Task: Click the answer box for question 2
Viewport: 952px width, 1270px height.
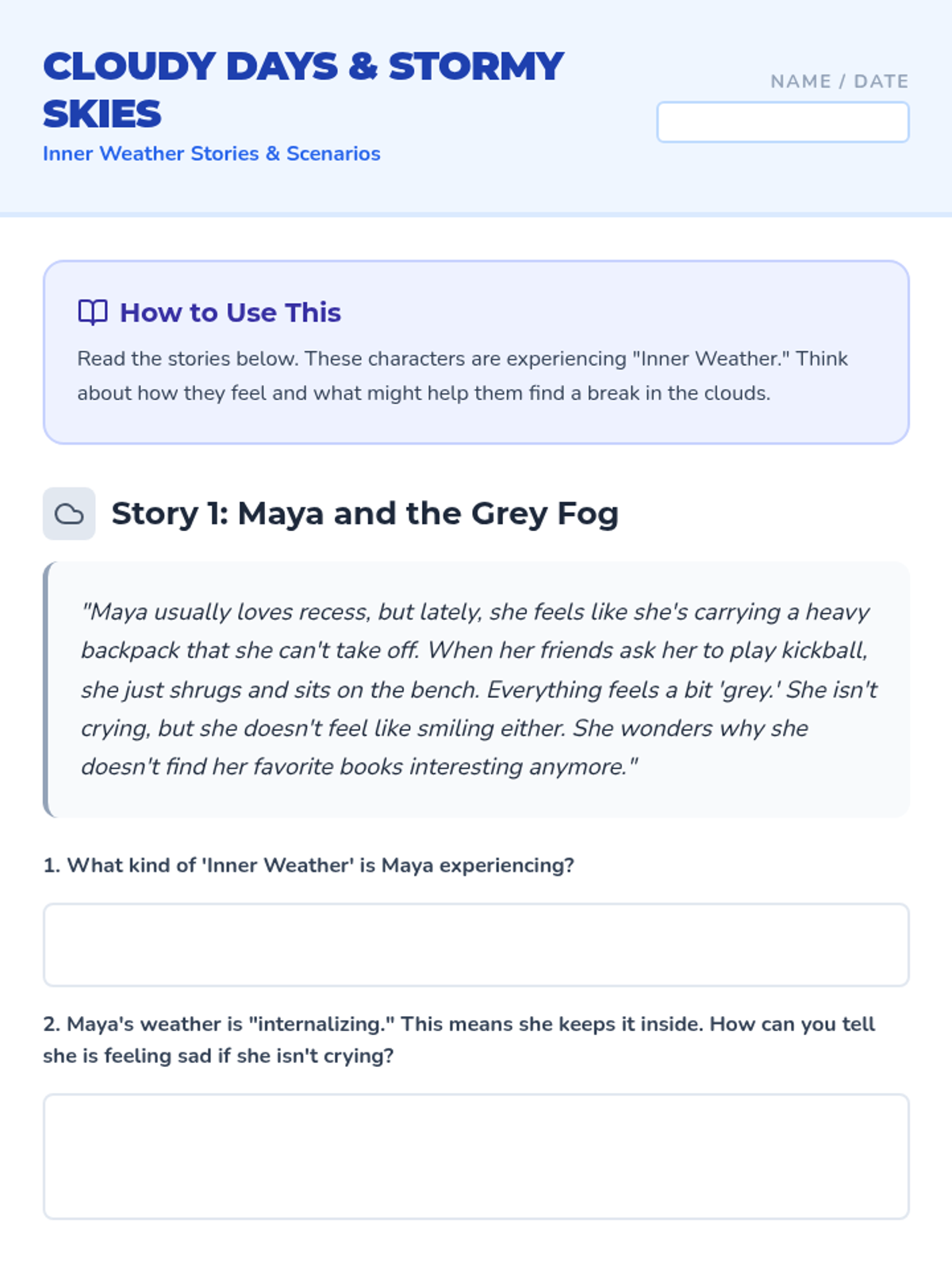Action: 476,1156
